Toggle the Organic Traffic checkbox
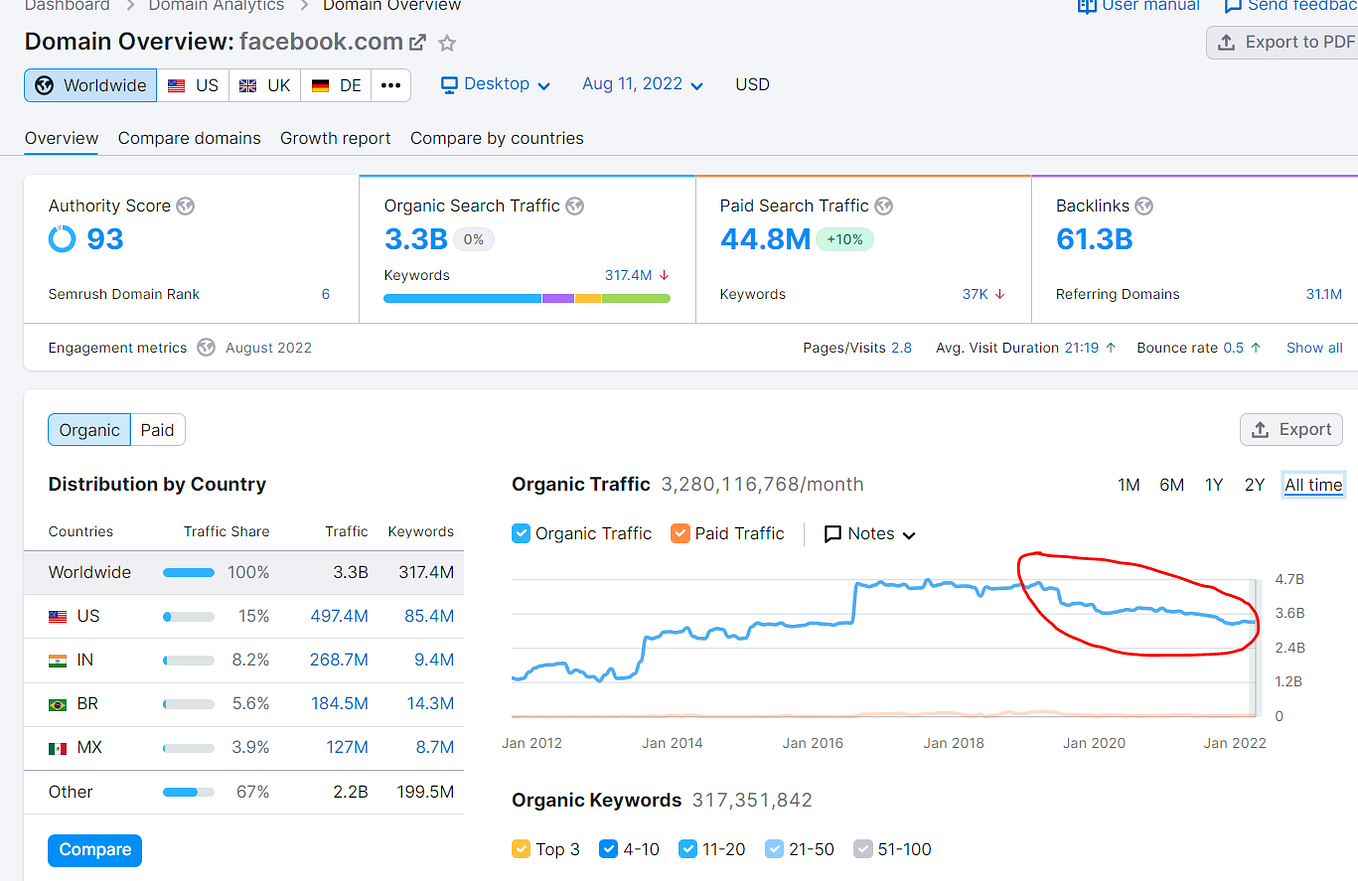This screenshot has height=881, width=1358. [521, 534]
